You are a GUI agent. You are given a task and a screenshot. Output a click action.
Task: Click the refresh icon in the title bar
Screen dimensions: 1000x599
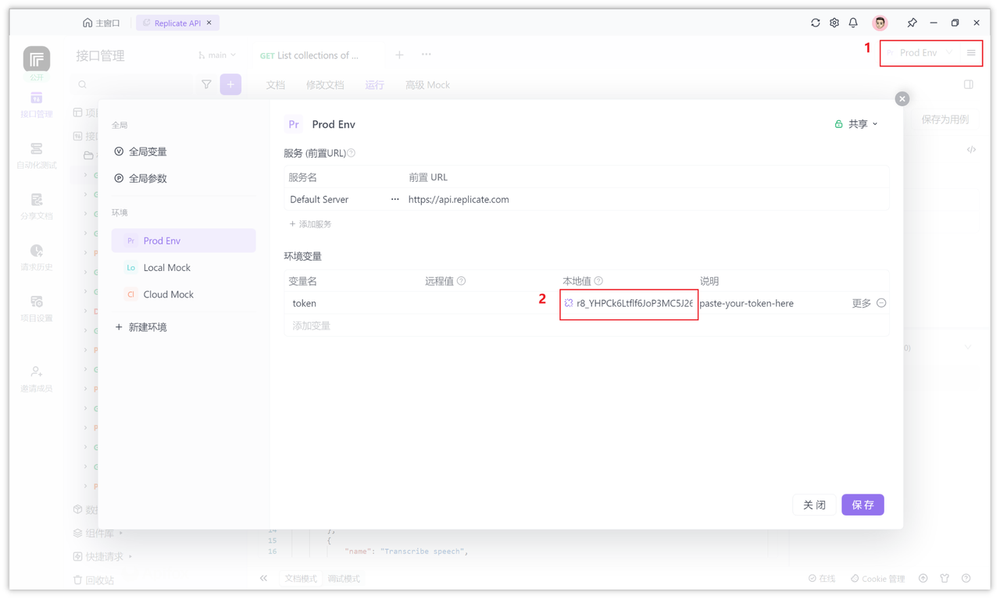[814, 22]
